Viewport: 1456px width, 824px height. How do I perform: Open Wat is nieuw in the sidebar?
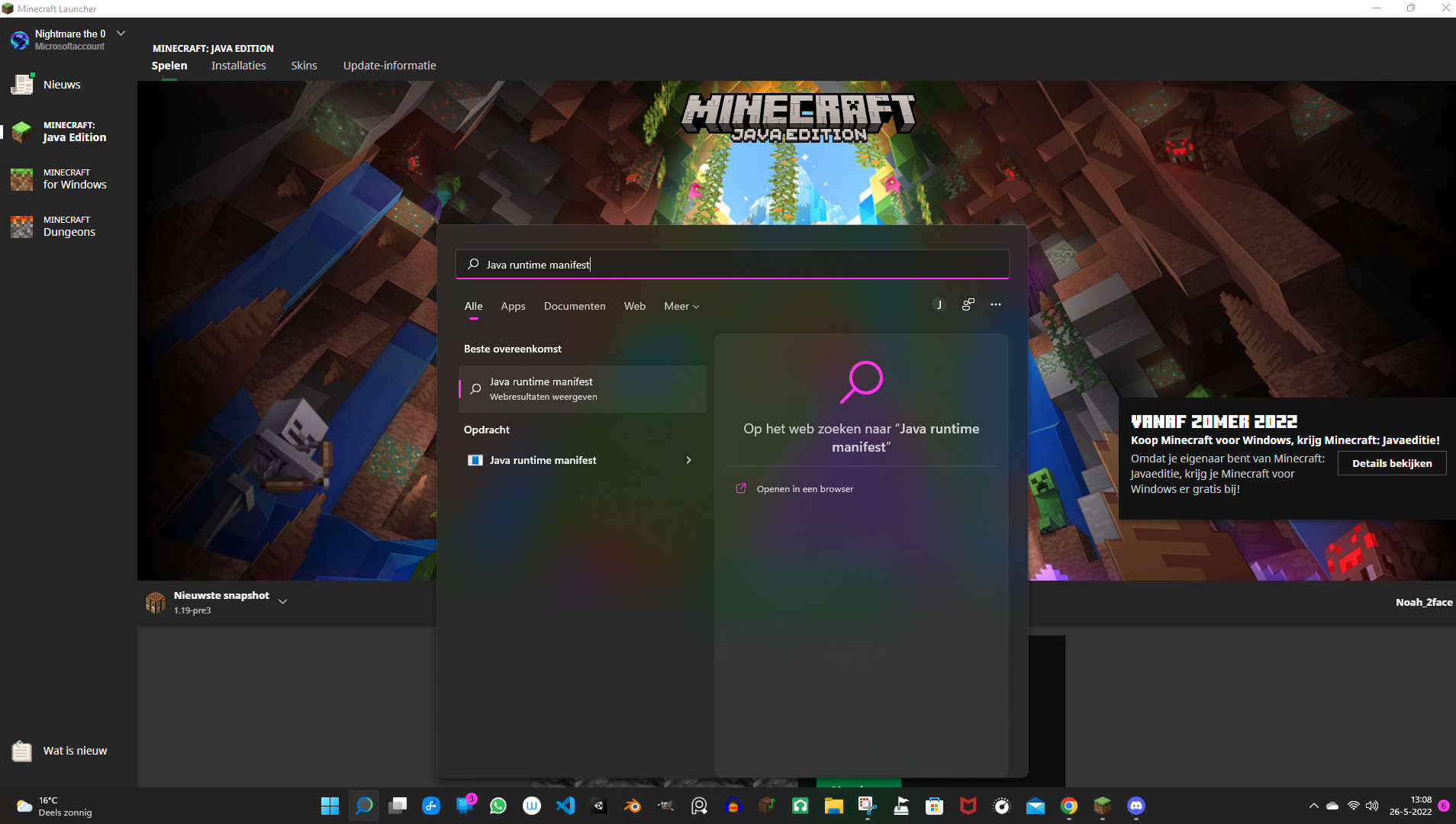(x=60, y=751)
